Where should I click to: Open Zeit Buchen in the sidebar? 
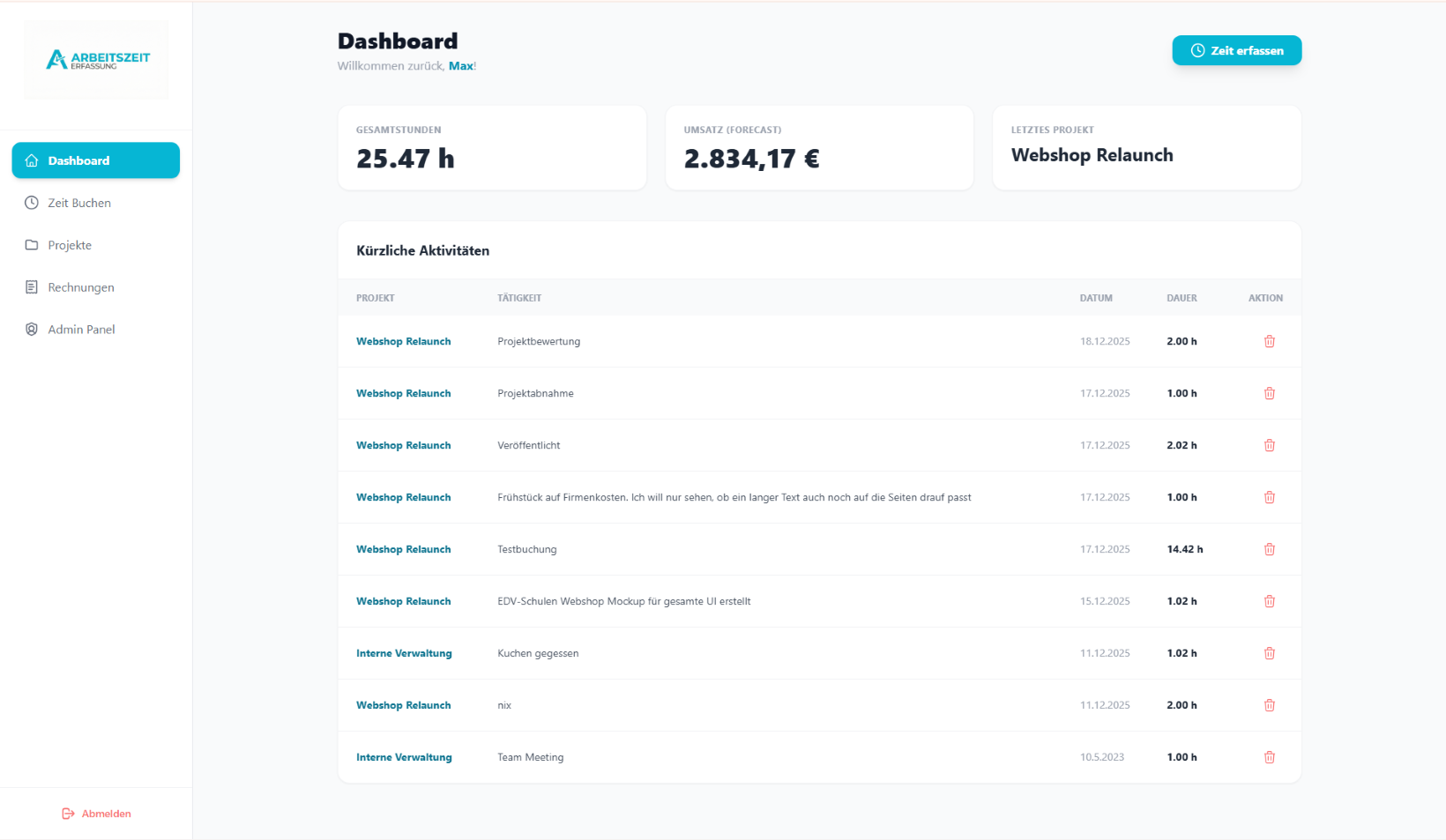coord(79,203)
